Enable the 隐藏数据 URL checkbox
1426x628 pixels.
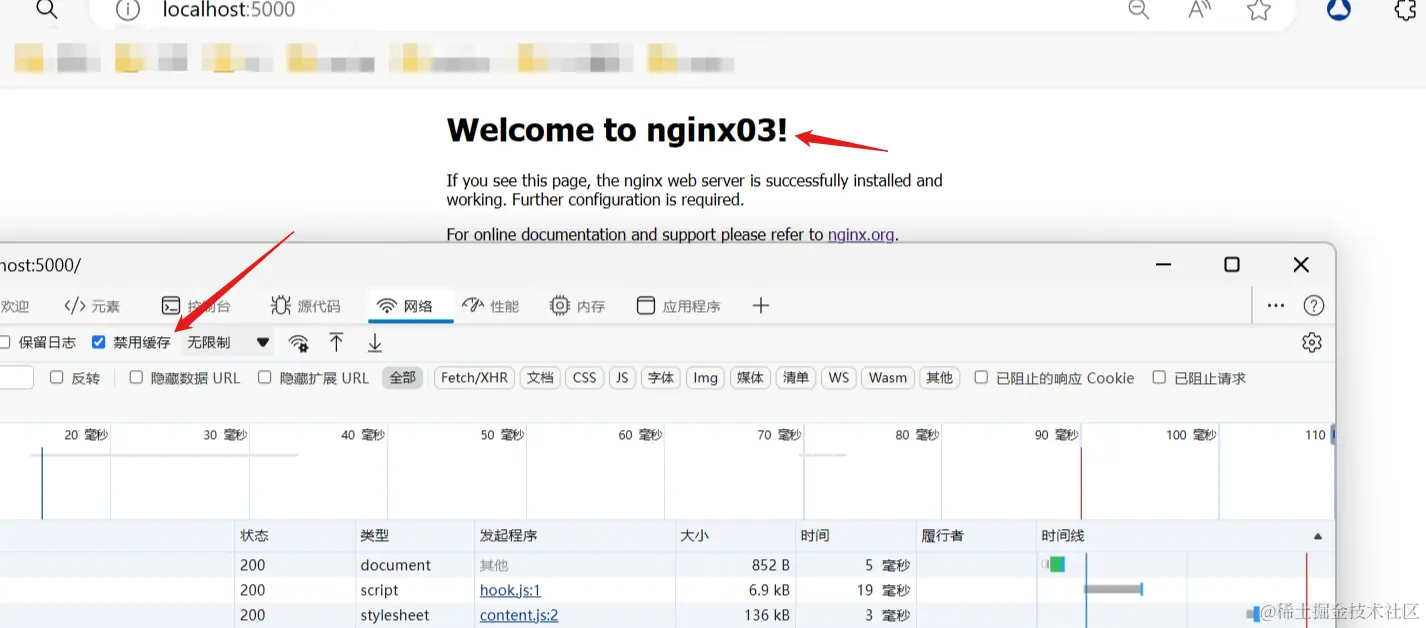tap(136, 377)
